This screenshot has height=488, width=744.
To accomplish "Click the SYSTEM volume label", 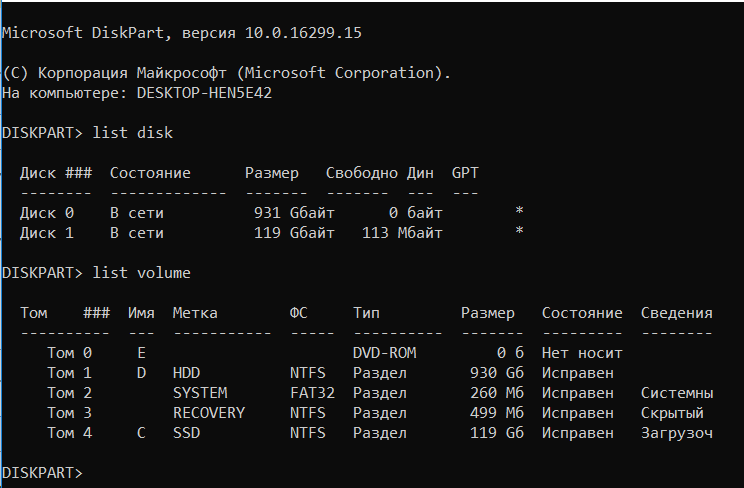I will coord(199,392).
